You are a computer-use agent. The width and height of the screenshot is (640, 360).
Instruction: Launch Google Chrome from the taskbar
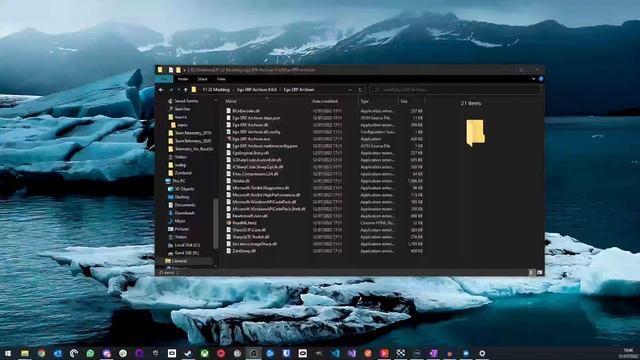pos(41,353)
